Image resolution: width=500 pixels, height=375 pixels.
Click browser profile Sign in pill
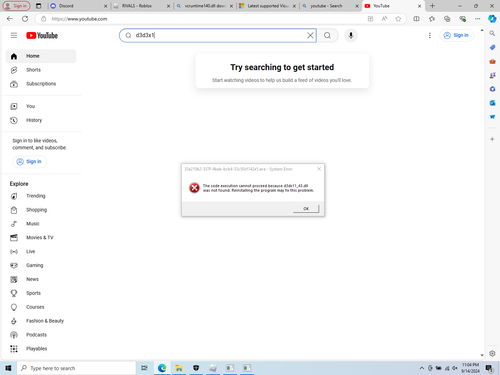point(16,6)
